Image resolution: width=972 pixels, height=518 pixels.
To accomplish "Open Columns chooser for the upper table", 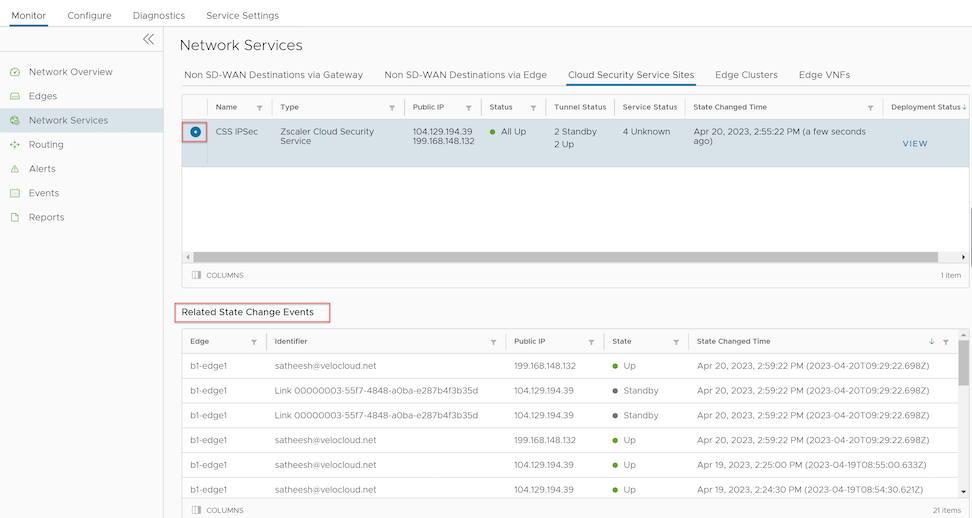I will 217,275.
